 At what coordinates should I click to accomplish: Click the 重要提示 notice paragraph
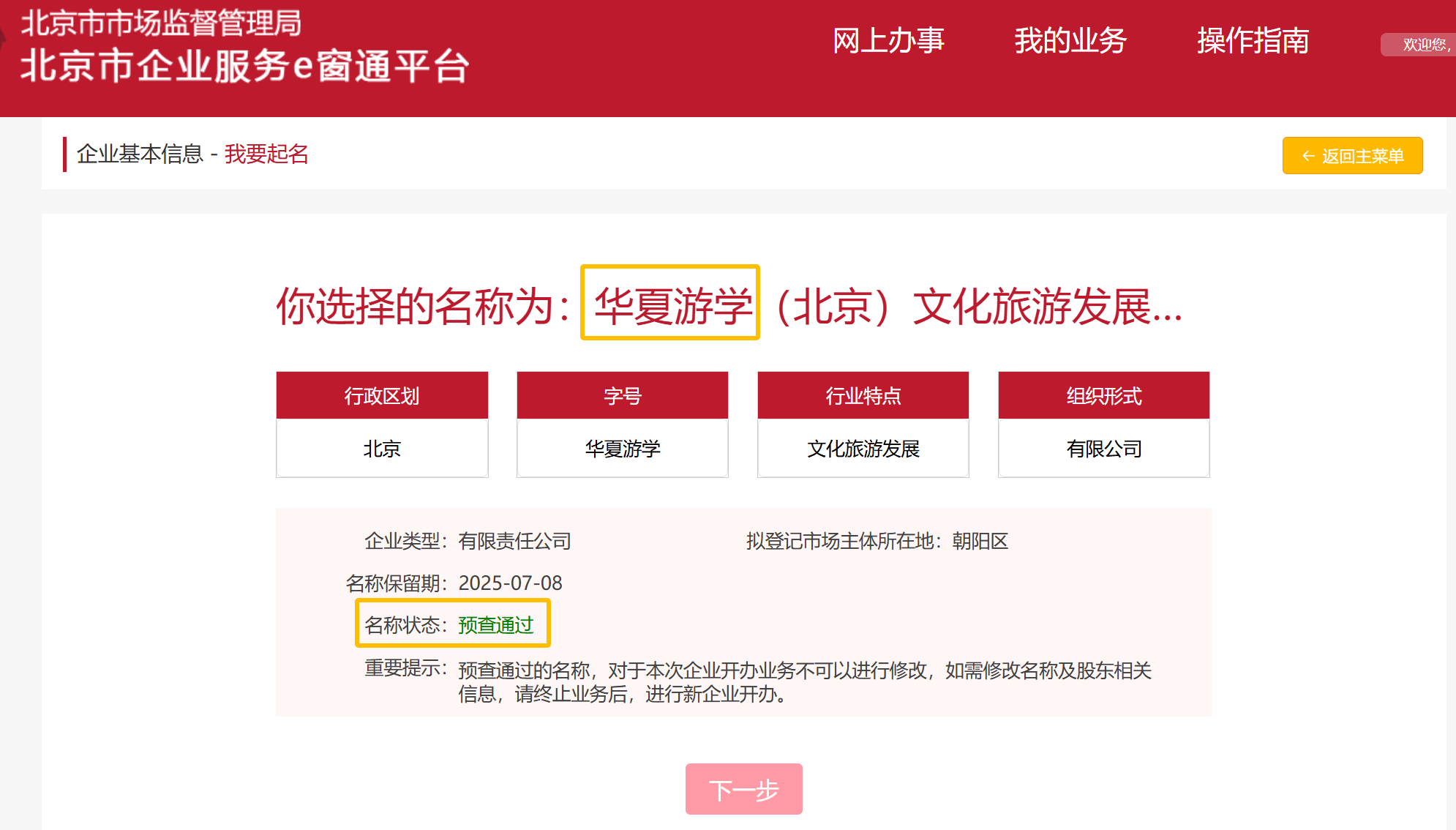pos(805,681)
